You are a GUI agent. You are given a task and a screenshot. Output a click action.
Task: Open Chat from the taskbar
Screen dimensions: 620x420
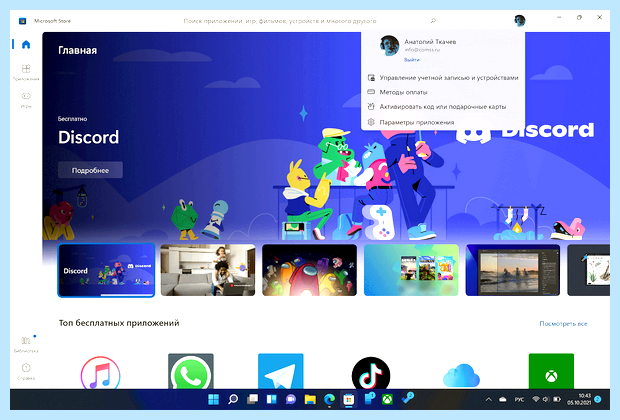coord(291,399)
